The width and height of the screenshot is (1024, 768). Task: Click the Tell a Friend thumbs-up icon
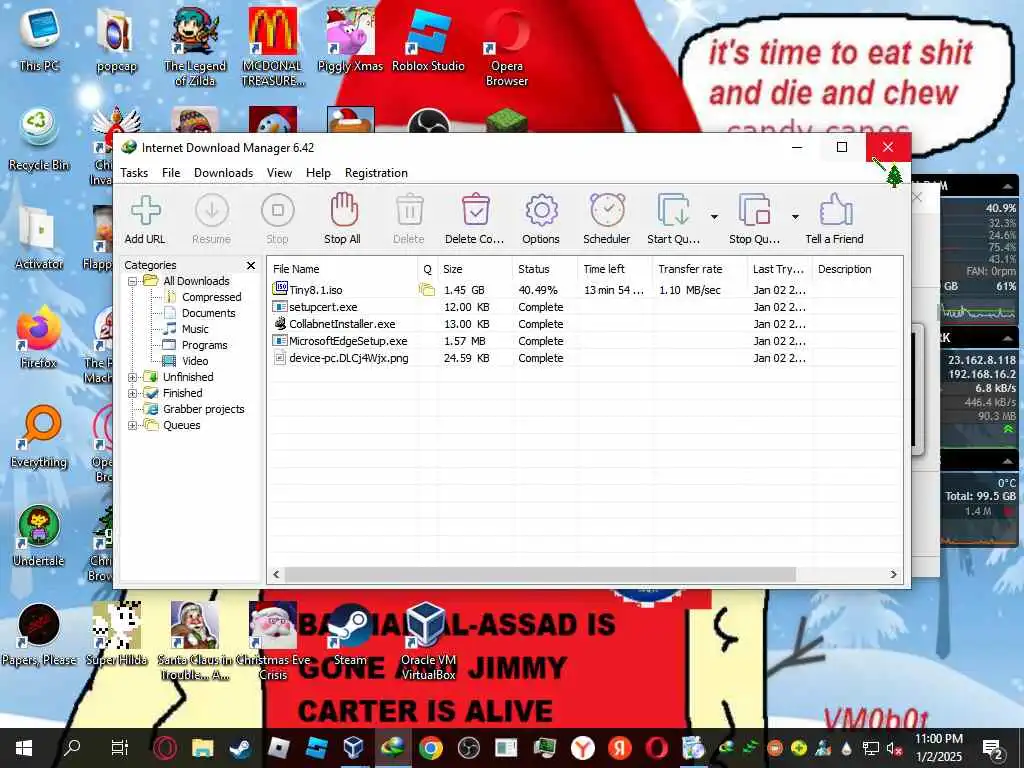point(835,210)
